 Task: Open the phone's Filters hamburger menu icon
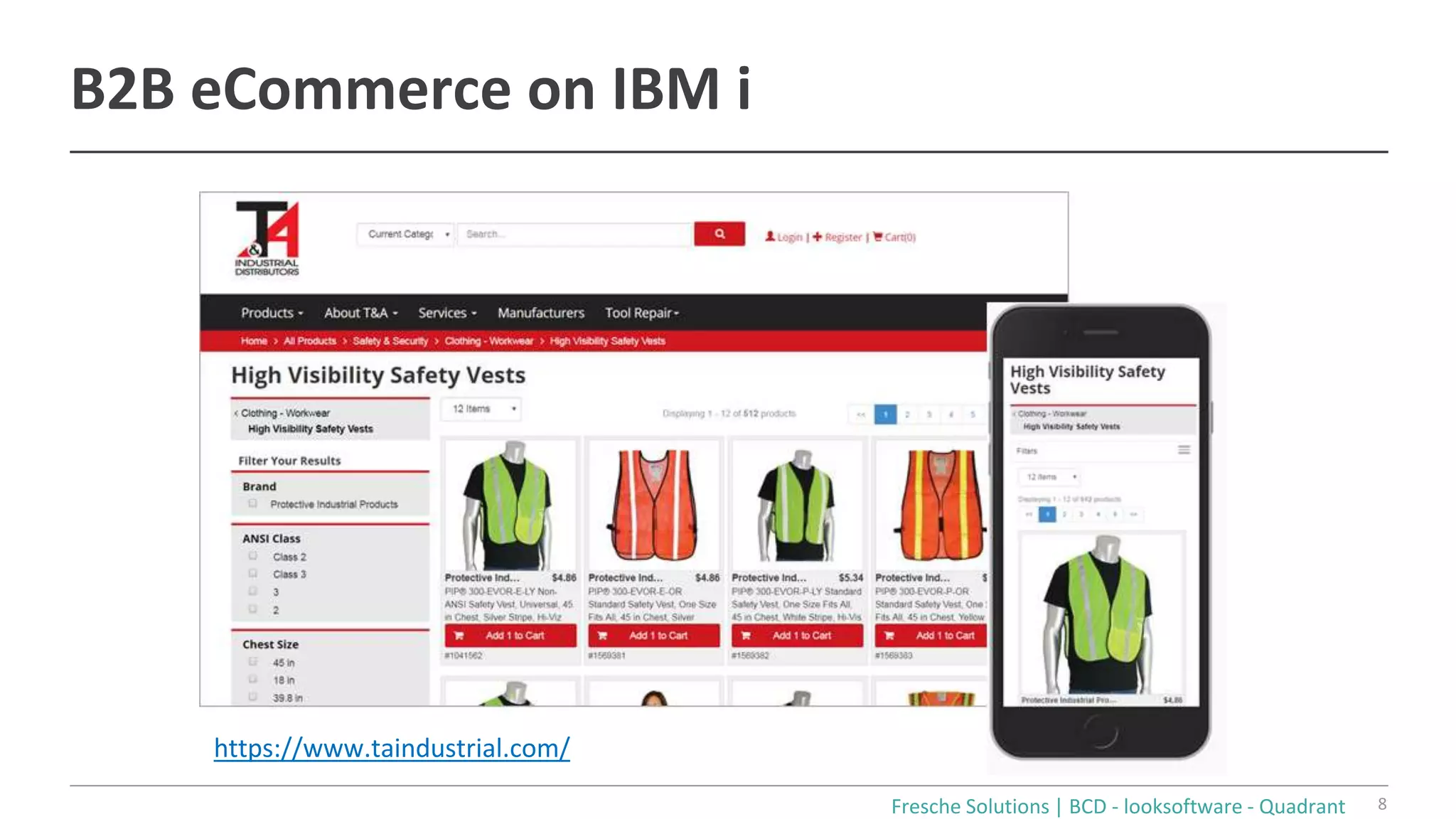pyautogui.click(x=1184, y=450)
